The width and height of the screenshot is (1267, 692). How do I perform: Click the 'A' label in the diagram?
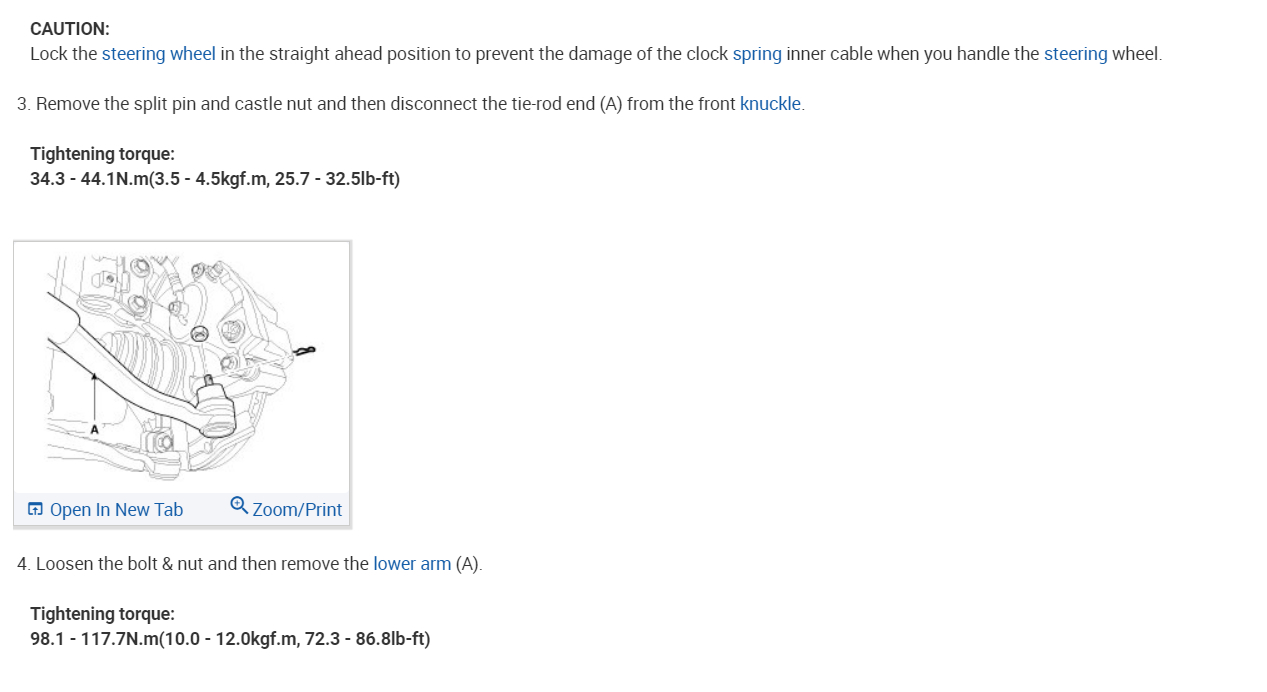(95, 429)
